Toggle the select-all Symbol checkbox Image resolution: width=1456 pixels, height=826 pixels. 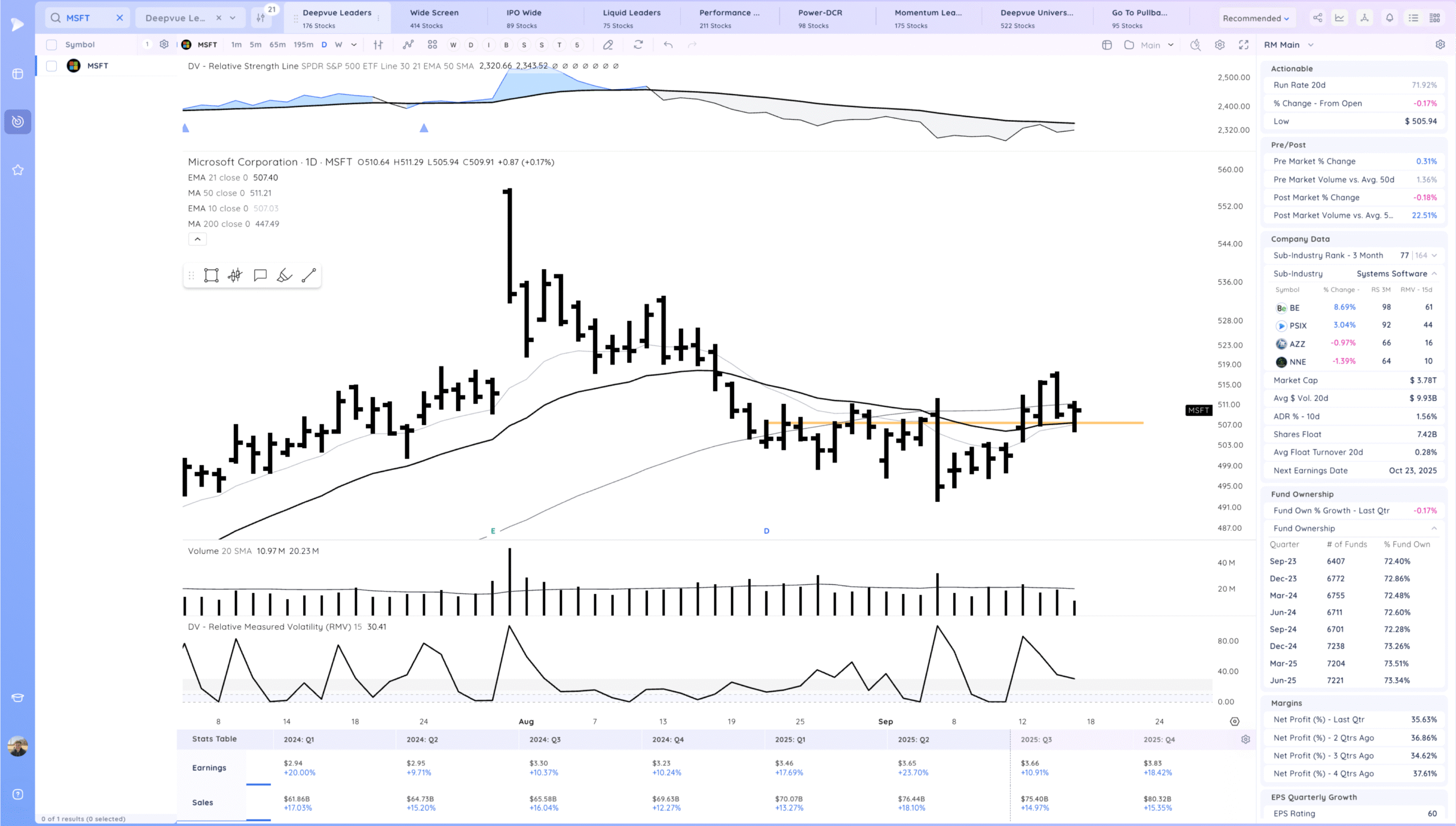(51, 44)
